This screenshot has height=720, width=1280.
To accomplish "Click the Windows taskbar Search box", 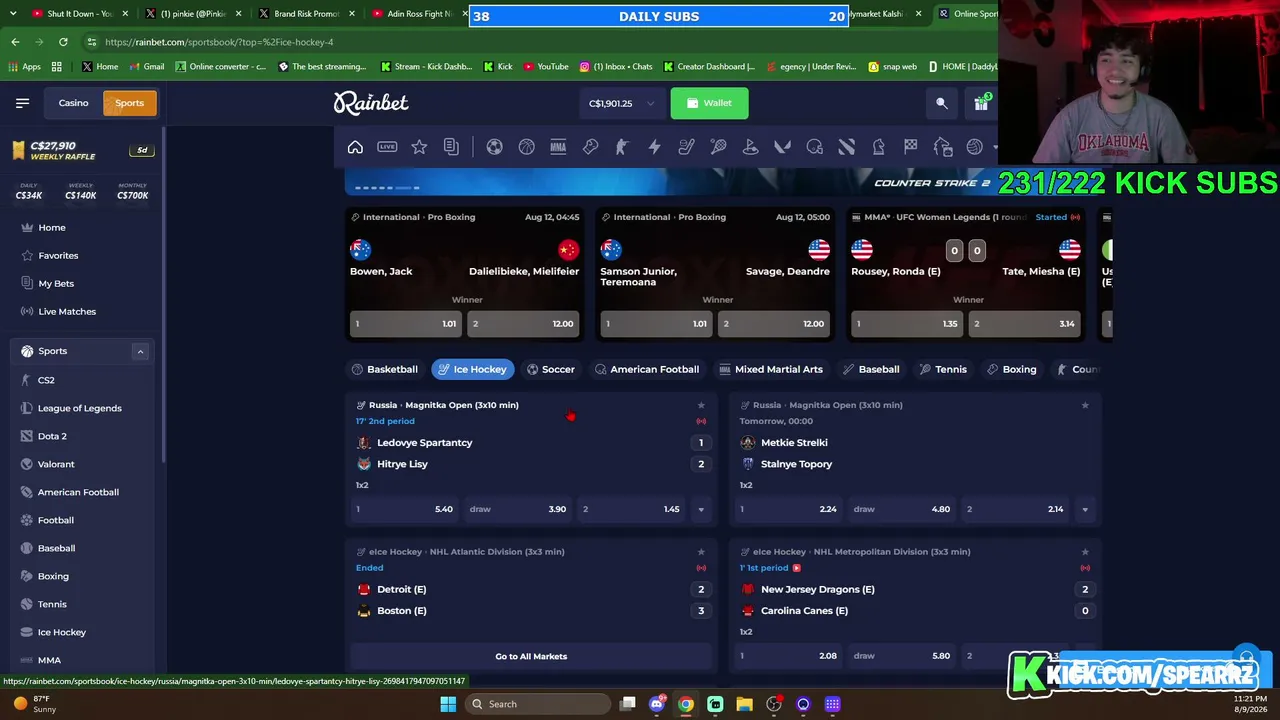I will click(x=540, y=704).
